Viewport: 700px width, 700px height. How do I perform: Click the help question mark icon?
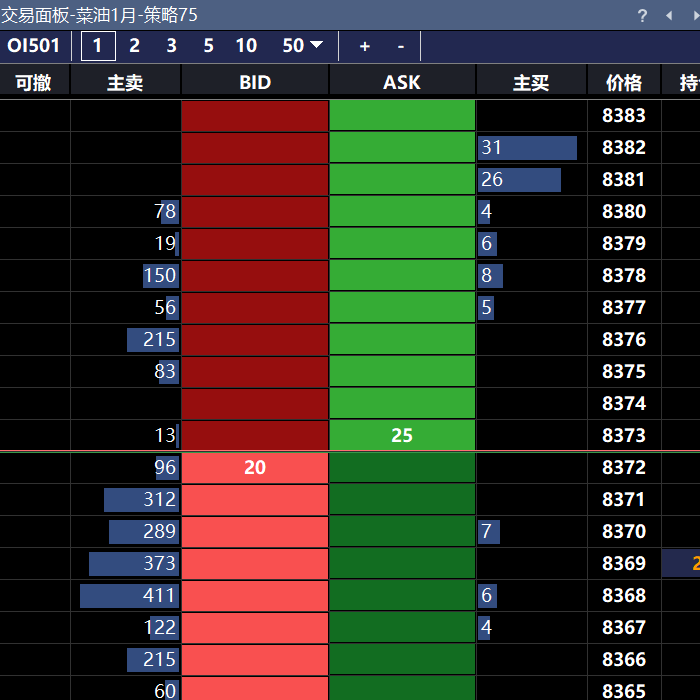643,15
